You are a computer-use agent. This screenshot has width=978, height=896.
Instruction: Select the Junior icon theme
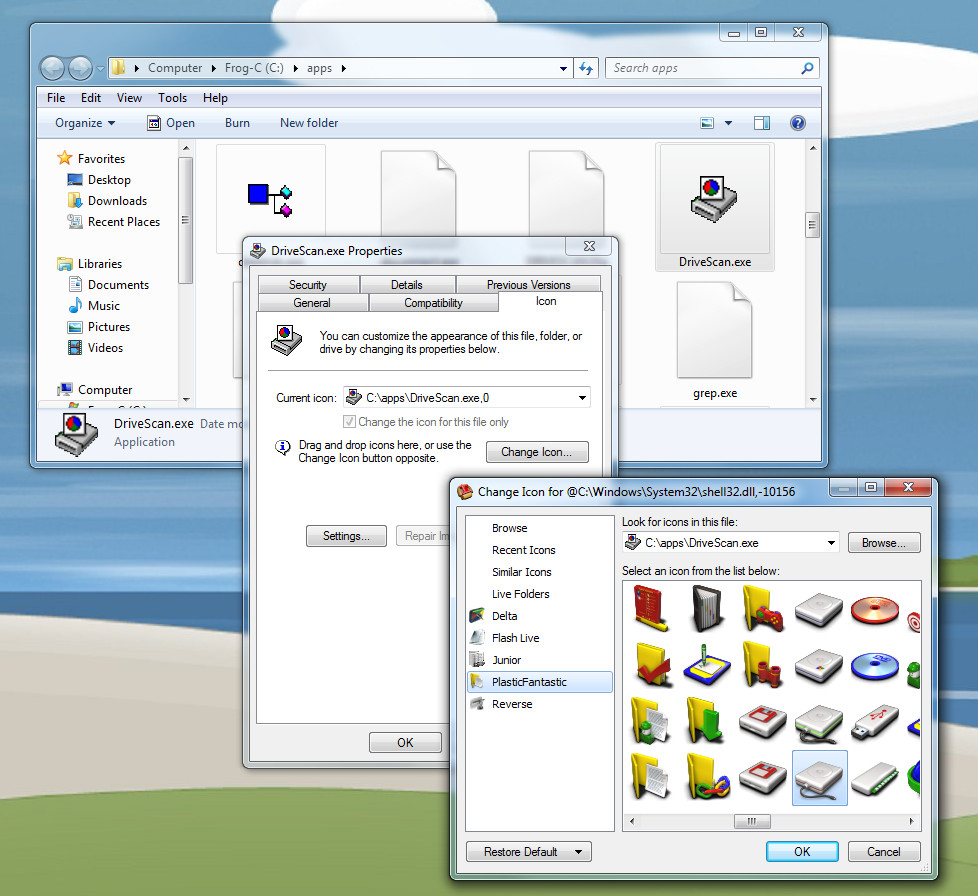click(x=506, y=660)
